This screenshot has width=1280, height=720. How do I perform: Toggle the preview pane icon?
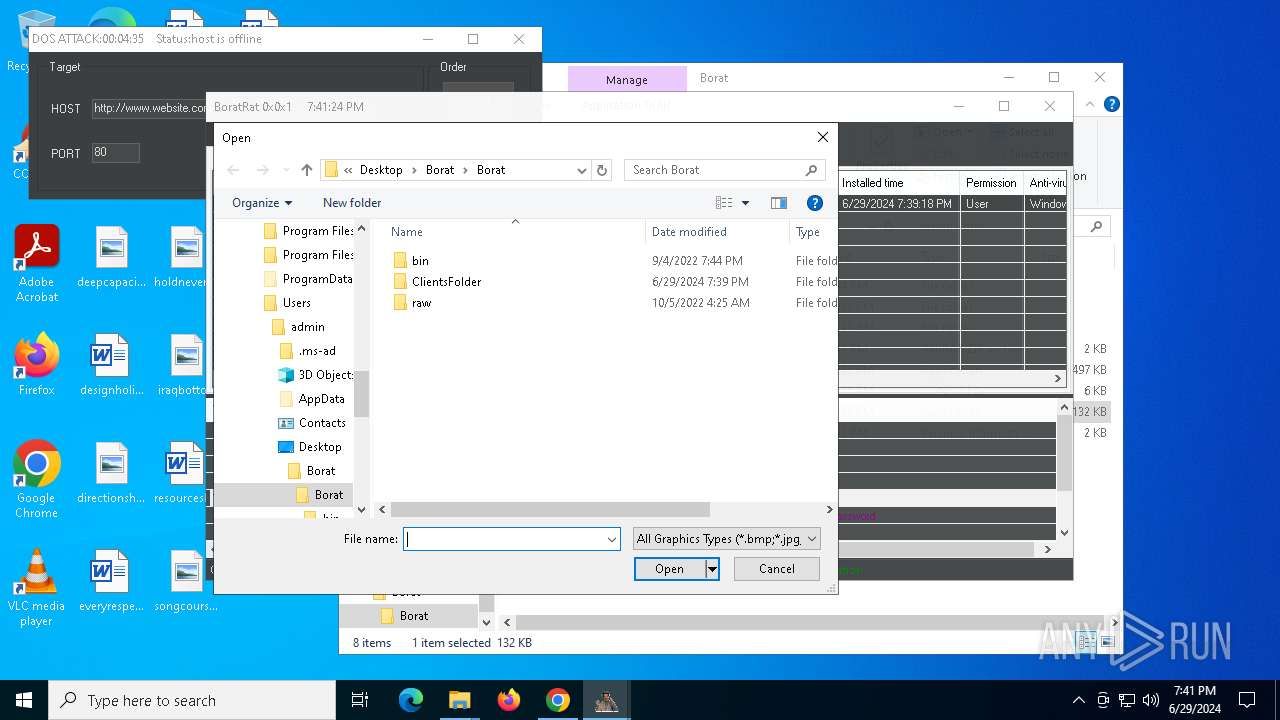[779, 203]
